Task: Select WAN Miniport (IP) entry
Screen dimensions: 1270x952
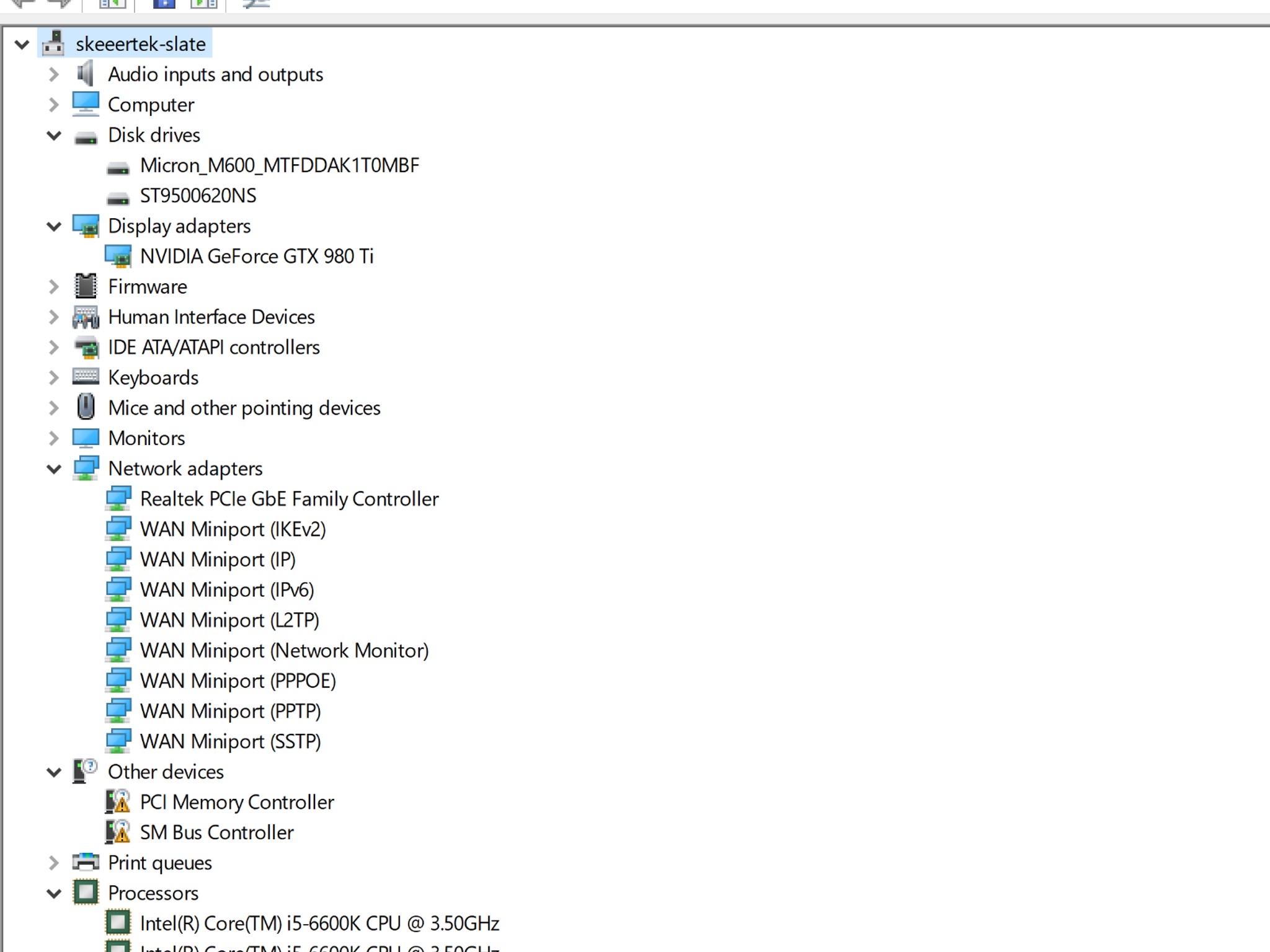Action: (218, 560)
